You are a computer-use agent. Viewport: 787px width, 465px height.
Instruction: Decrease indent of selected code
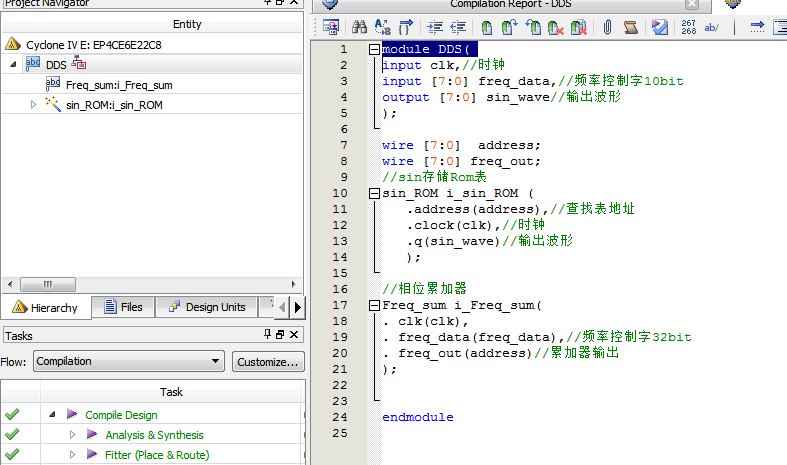[x=460, y=27]
